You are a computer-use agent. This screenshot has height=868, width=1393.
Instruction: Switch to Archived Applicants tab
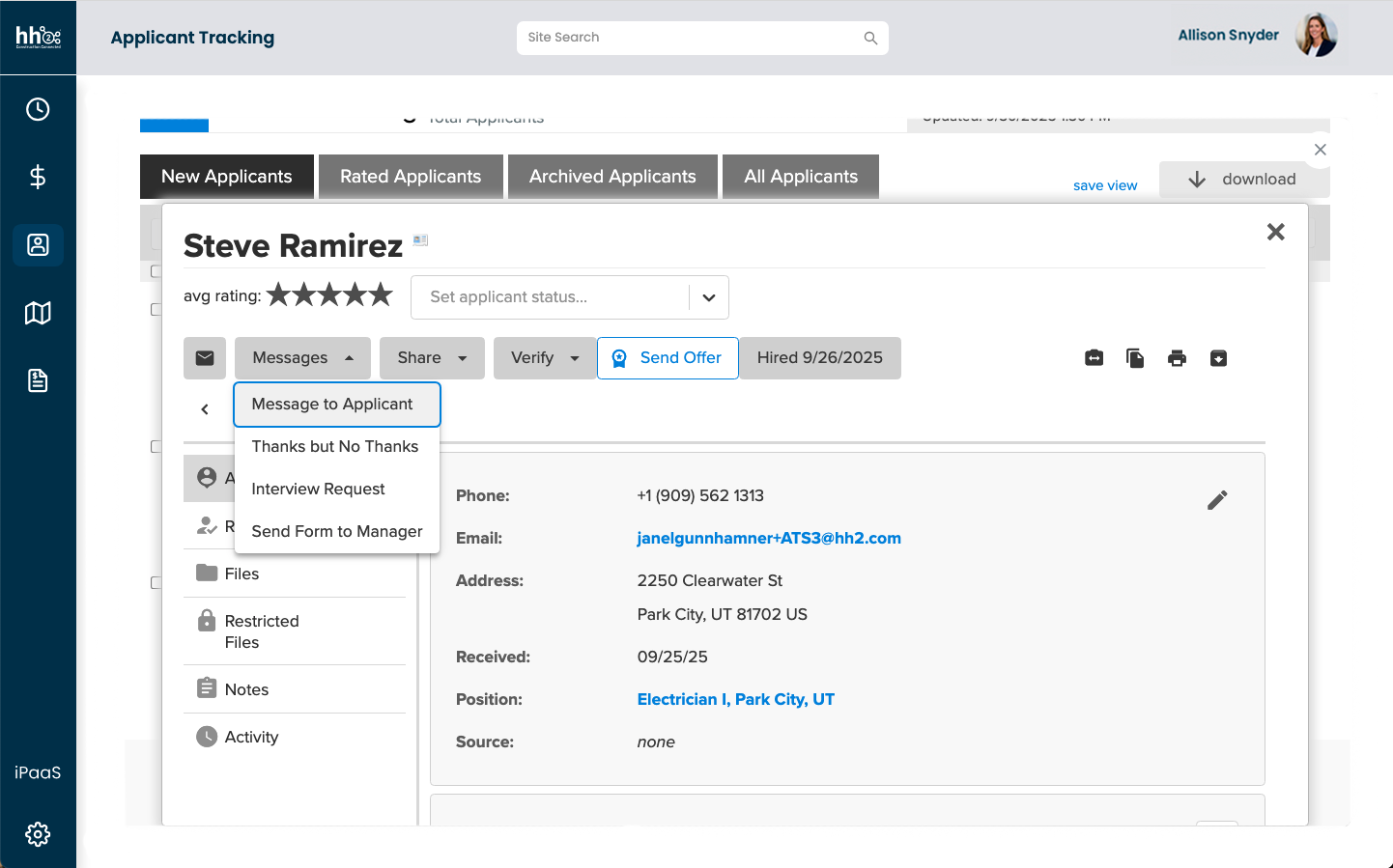[x=612, y=177]
